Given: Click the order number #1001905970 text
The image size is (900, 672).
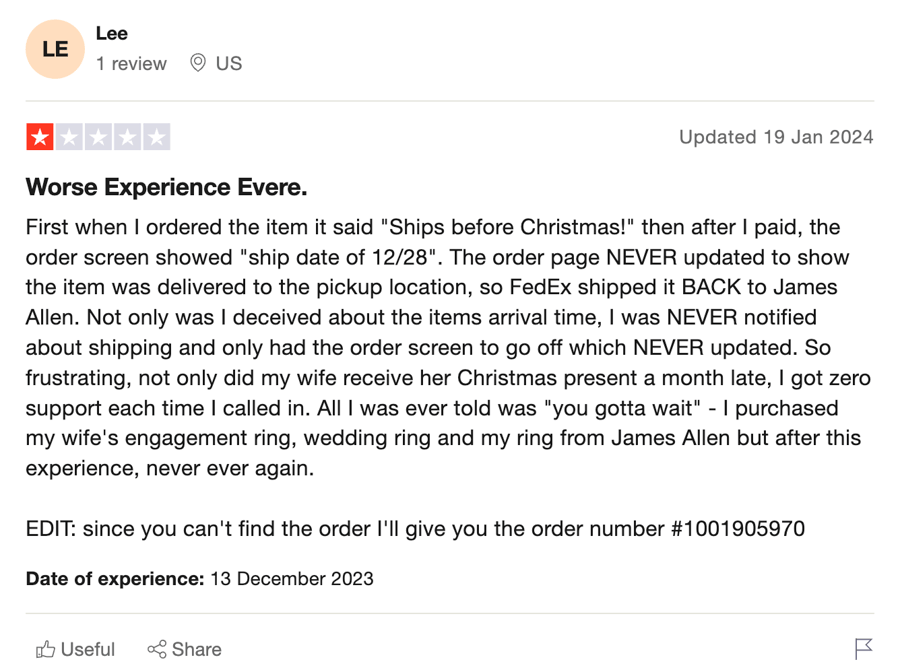Looking at the screenshot, I should pos(738,529).
